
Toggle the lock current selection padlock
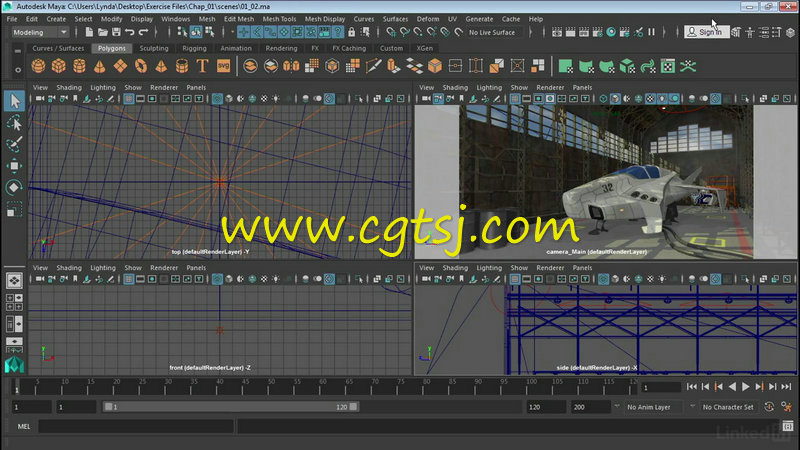coord(352,32)
